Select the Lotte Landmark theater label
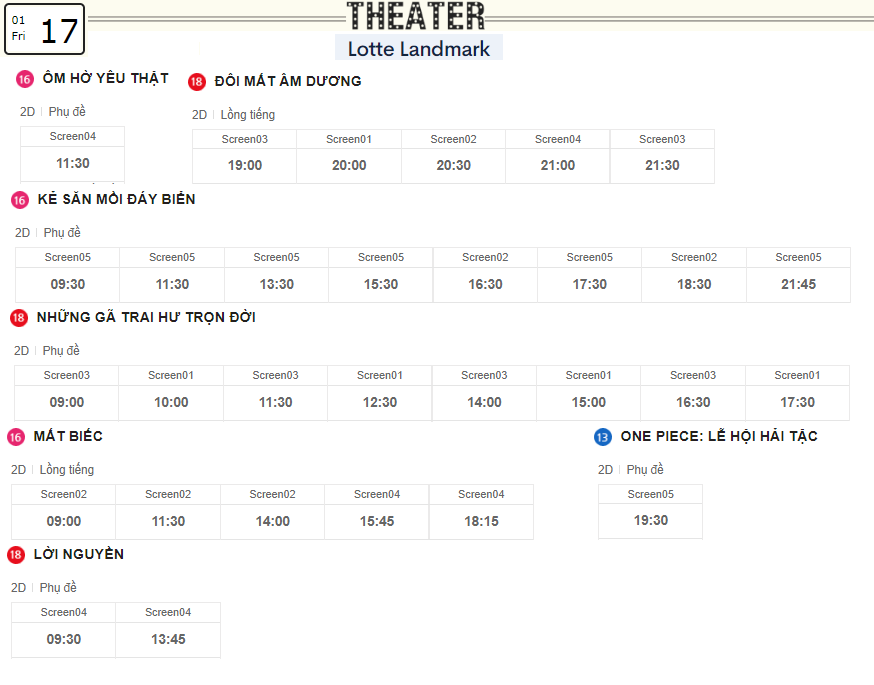Image resolution: width=874 pixels, height=685 pixels. click(419, 49)
